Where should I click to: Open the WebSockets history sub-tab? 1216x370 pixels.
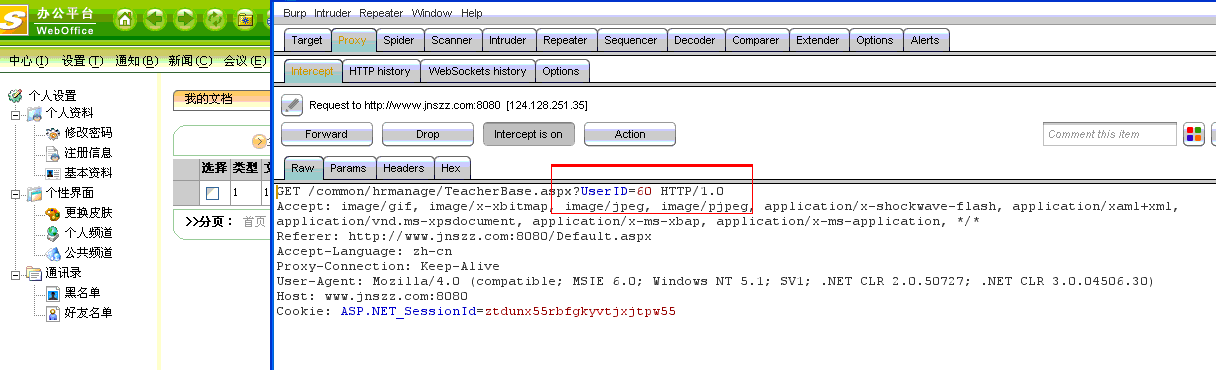[x=477, y=71]
